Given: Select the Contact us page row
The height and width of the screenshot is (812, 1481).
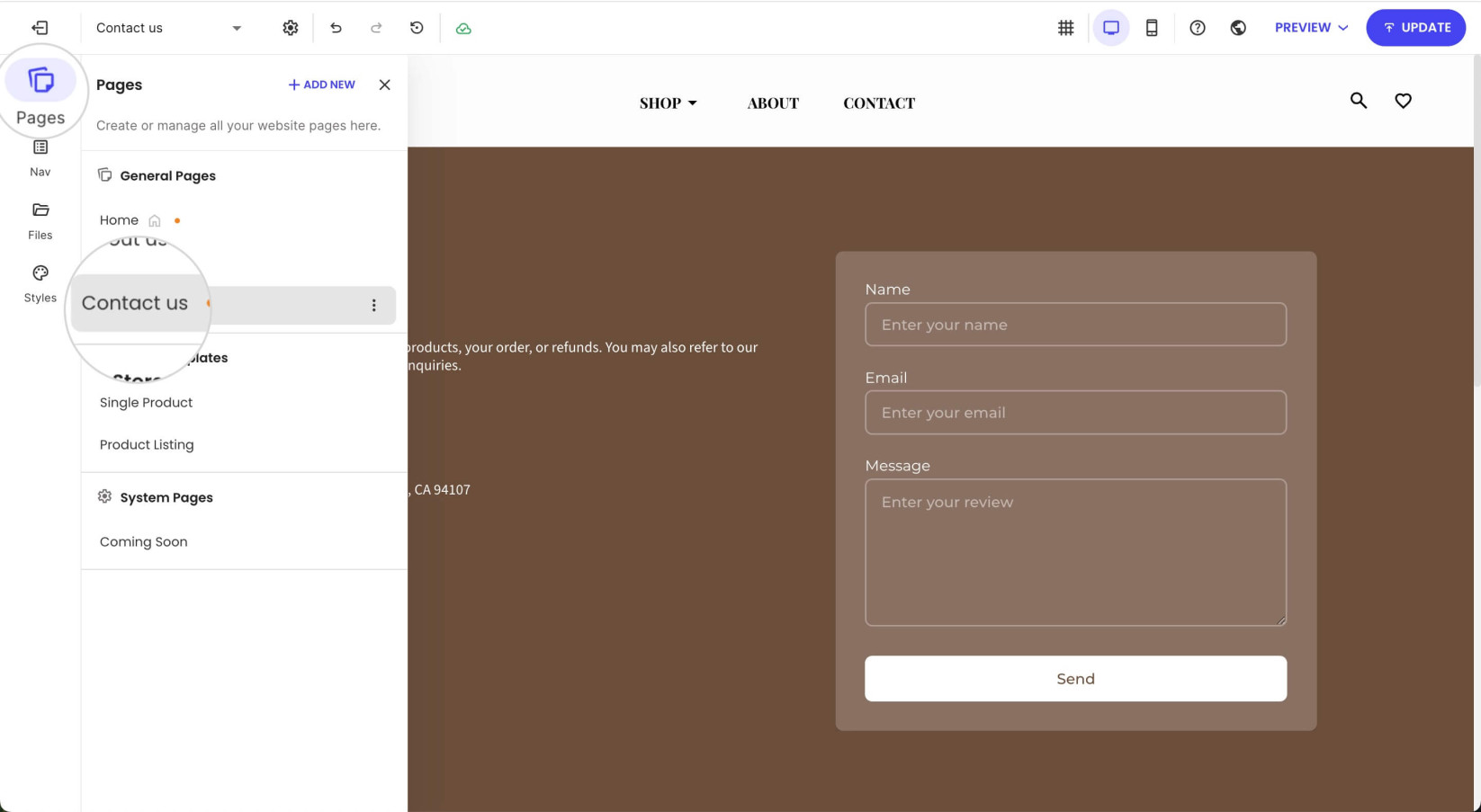Looking at the screenshot, I should (234, 305).
